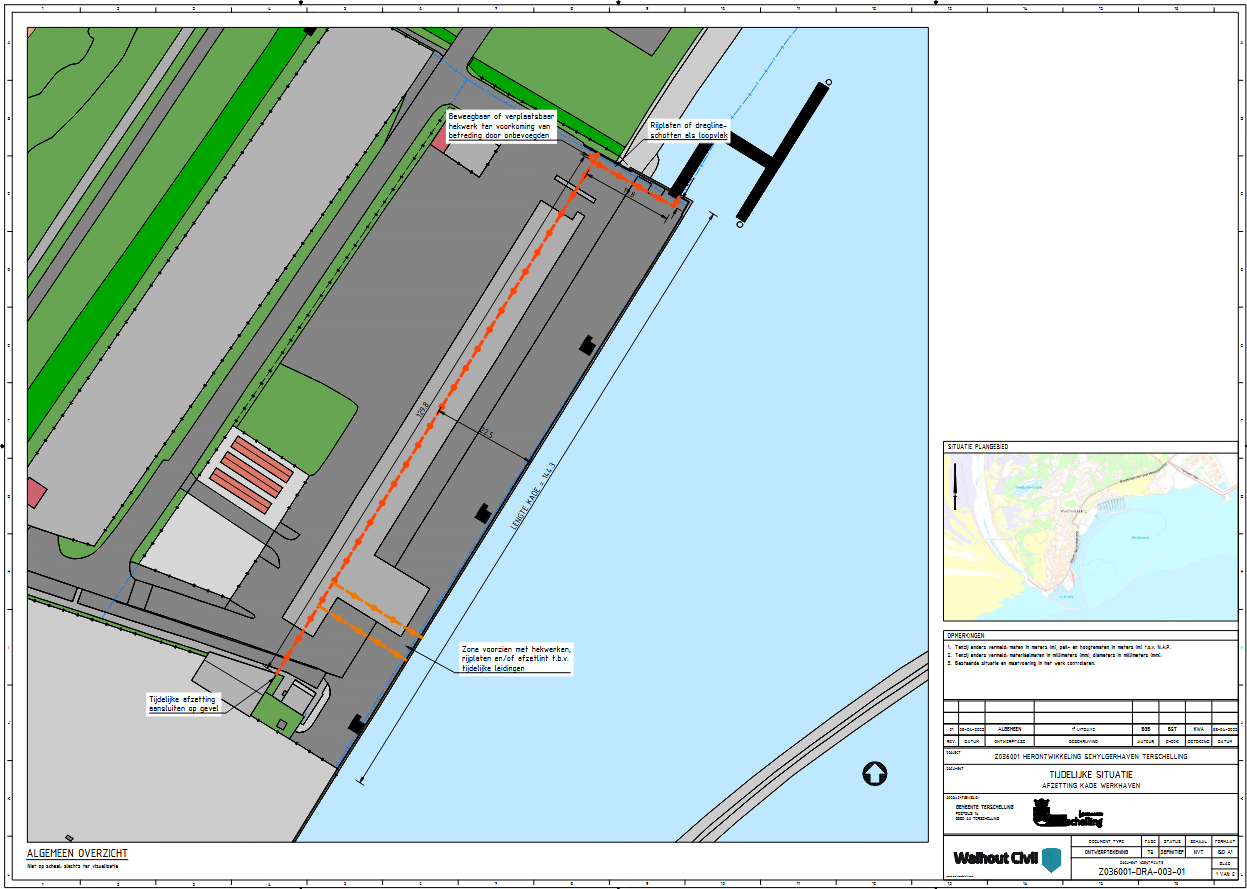Screen dimensions: 1247x889
Task: Click the 'OPMERKINGEN' notes heading
Action: (965, 635)
